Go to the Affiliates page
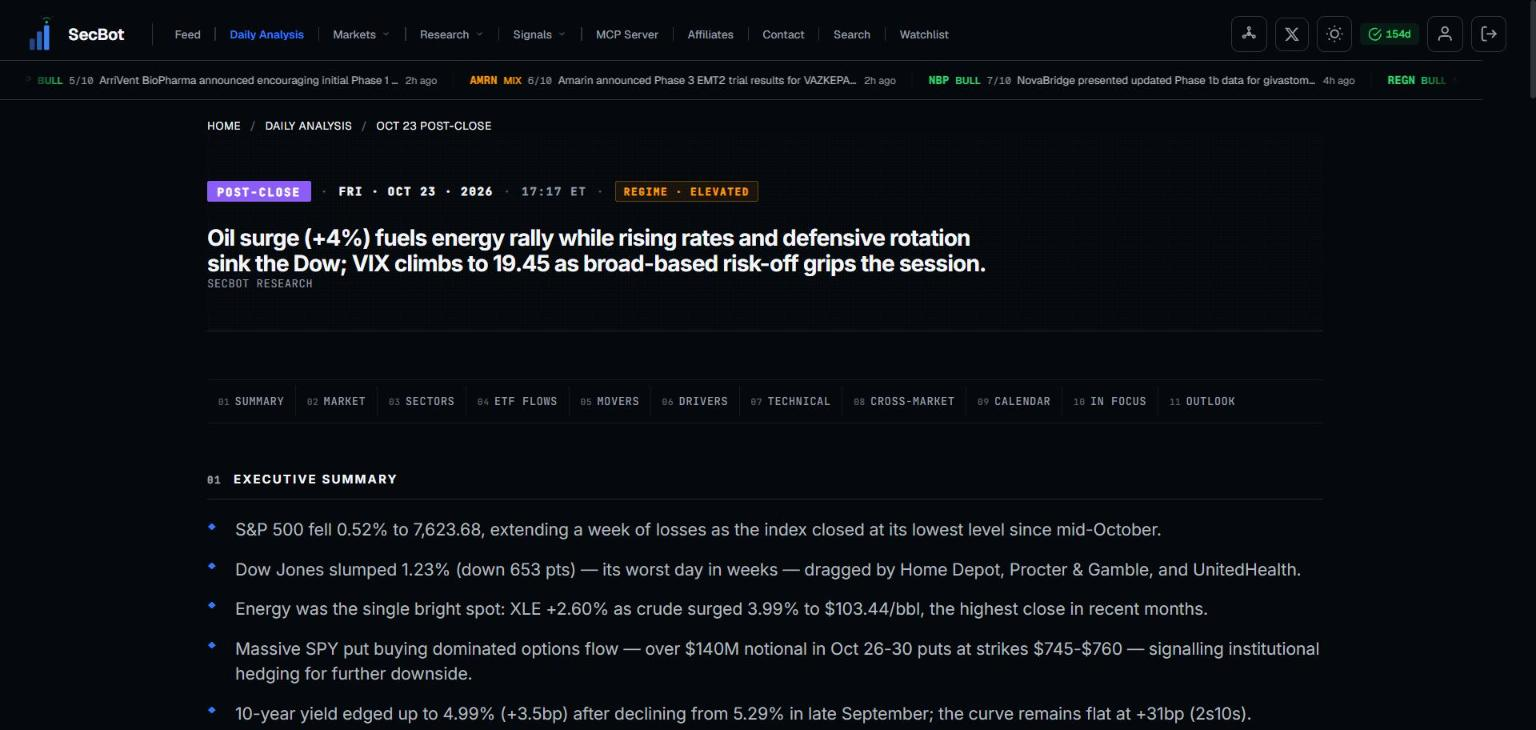1536x730 pixels. tap(710, 34)
